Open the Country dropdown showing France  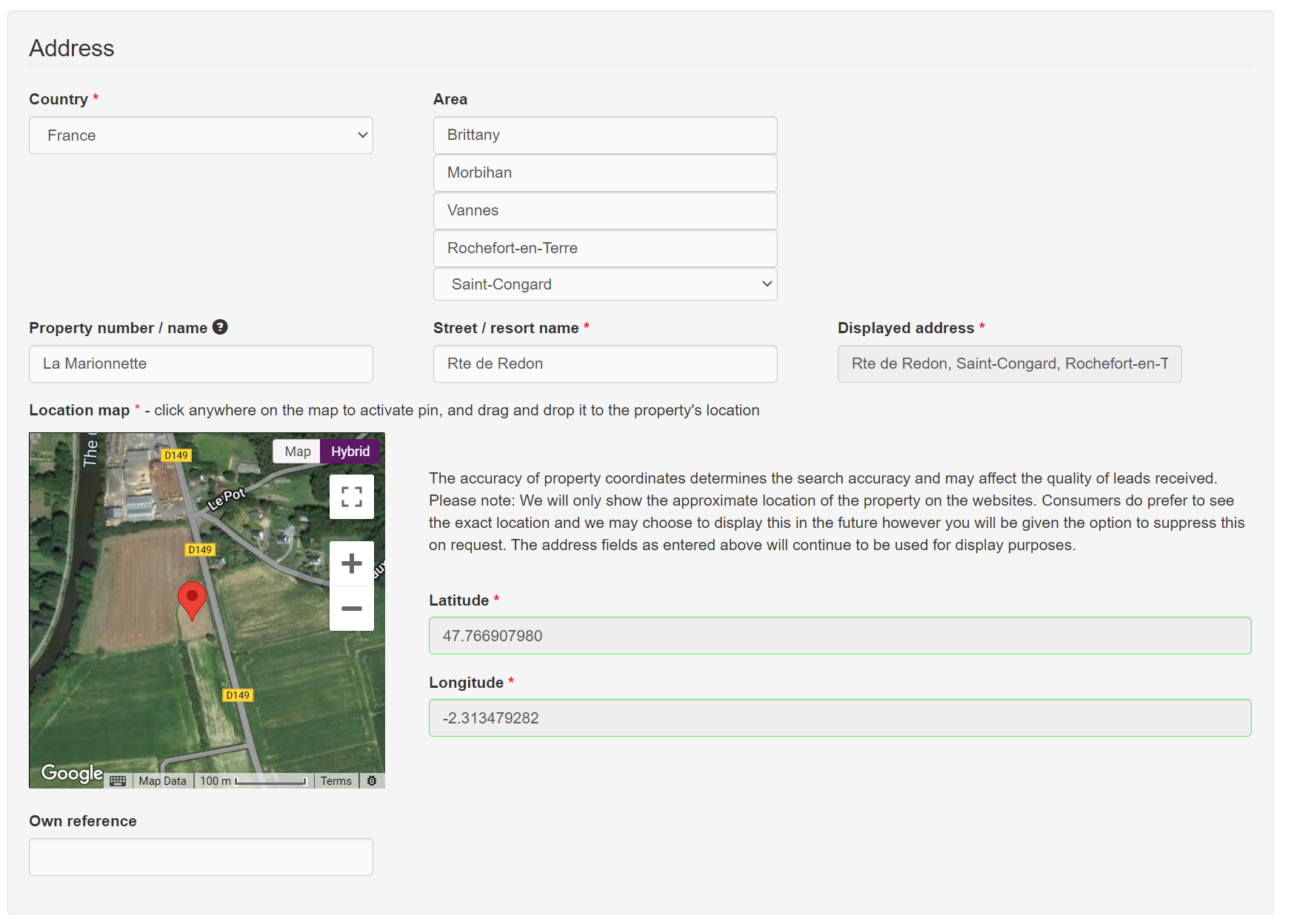coord(201,135)
